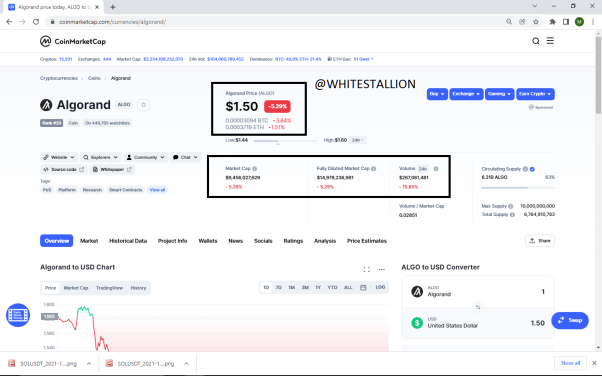Image resolution: width=602 pixels, height=377 pixels.
Task: Click the blue Swap button
Action: click(570, 320)
